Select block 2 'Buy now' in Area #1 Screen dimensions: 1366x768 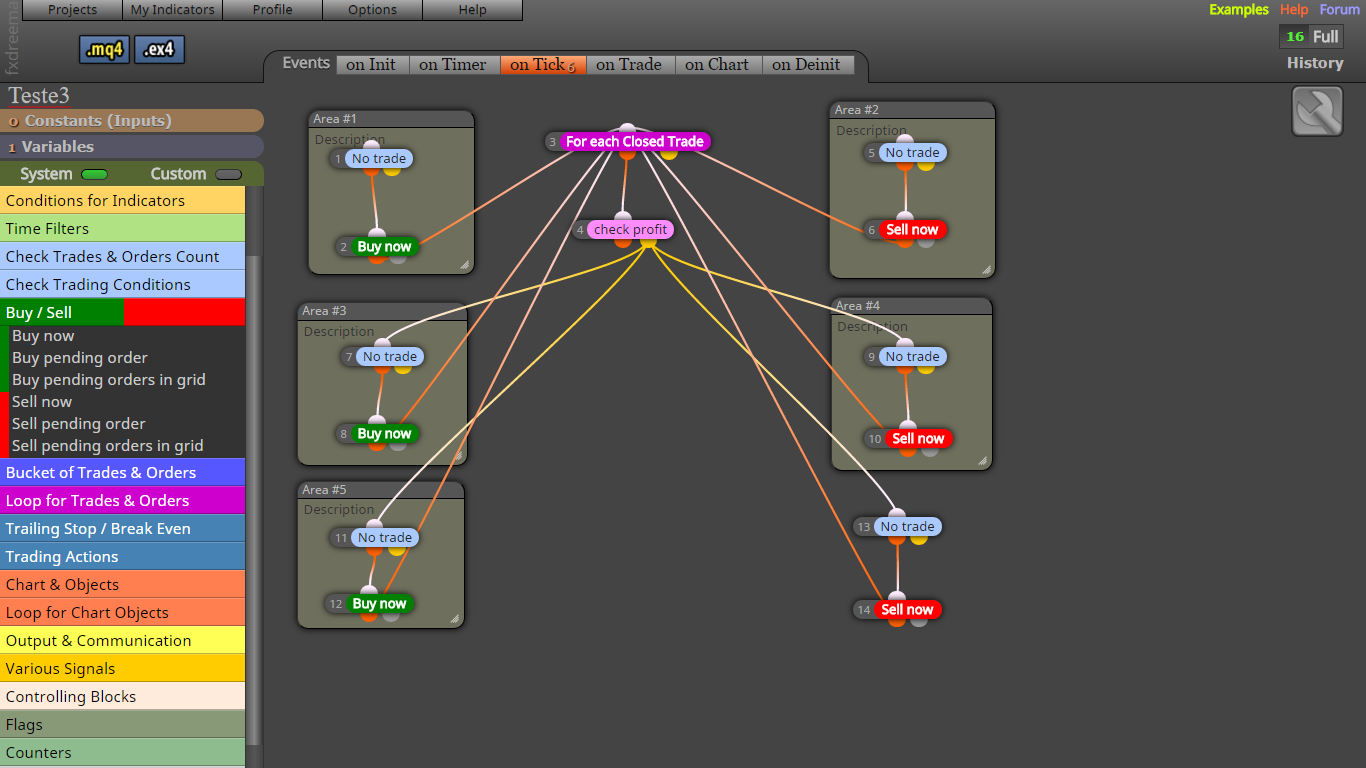coord(384,247)
